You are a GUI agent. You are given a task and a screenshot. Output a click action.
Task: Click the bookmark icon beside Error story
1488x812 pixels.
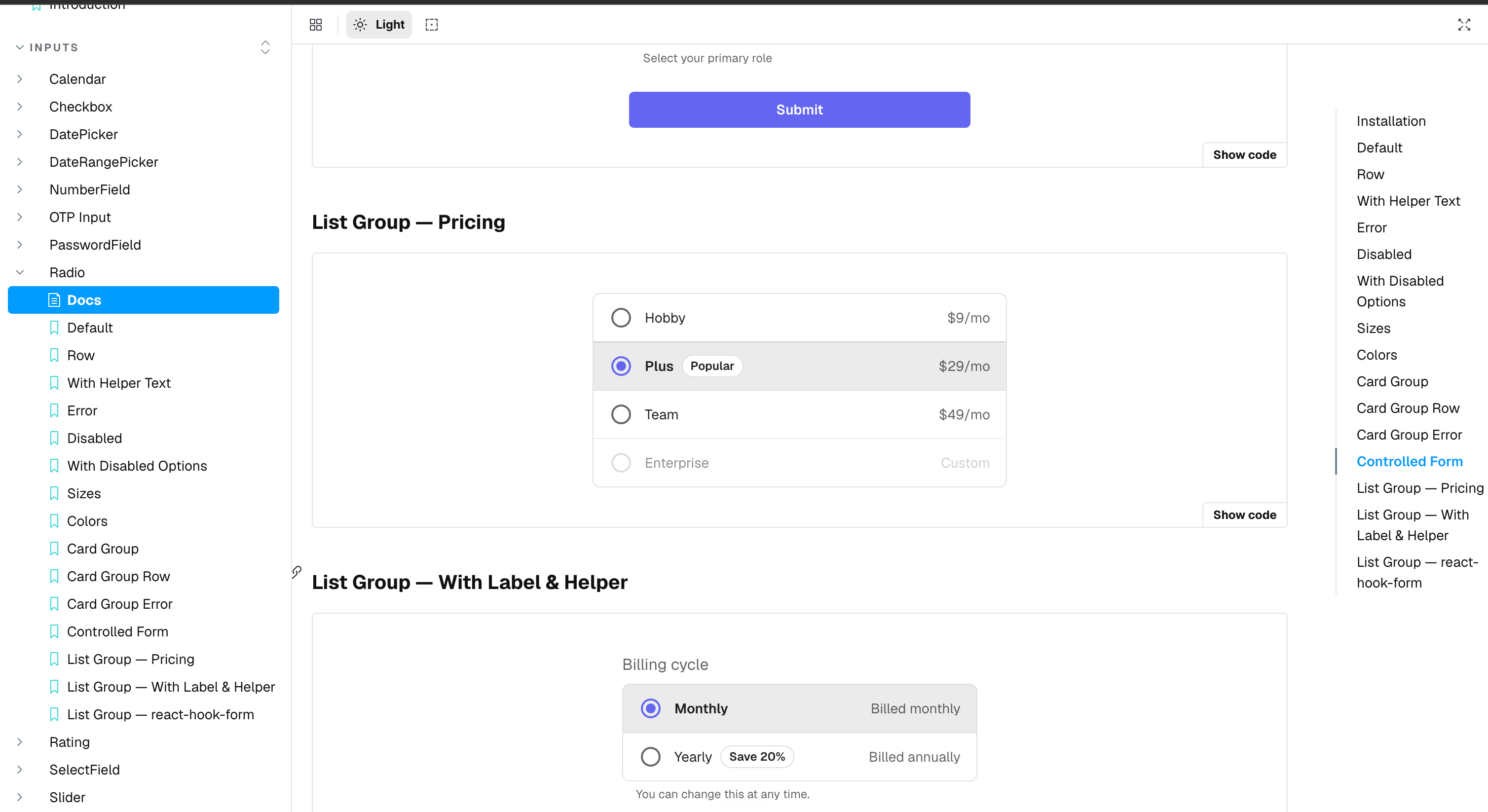(54, 411)
